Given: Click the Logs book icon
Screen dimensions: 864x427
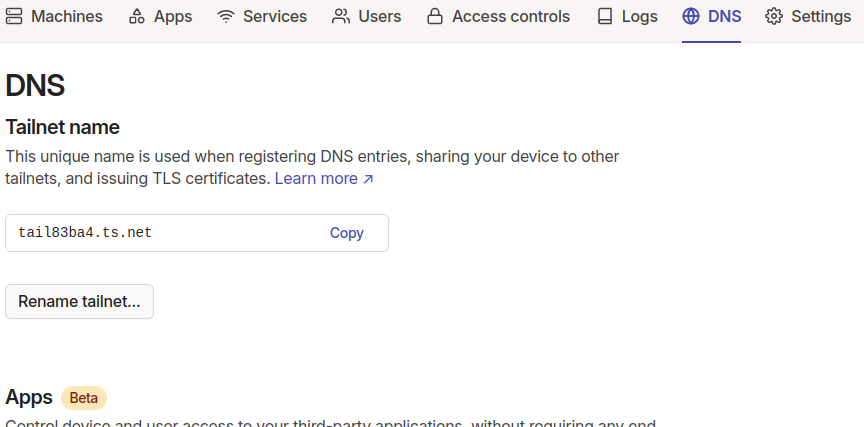Looking at the screenshot, I should [x=604, y=17].
